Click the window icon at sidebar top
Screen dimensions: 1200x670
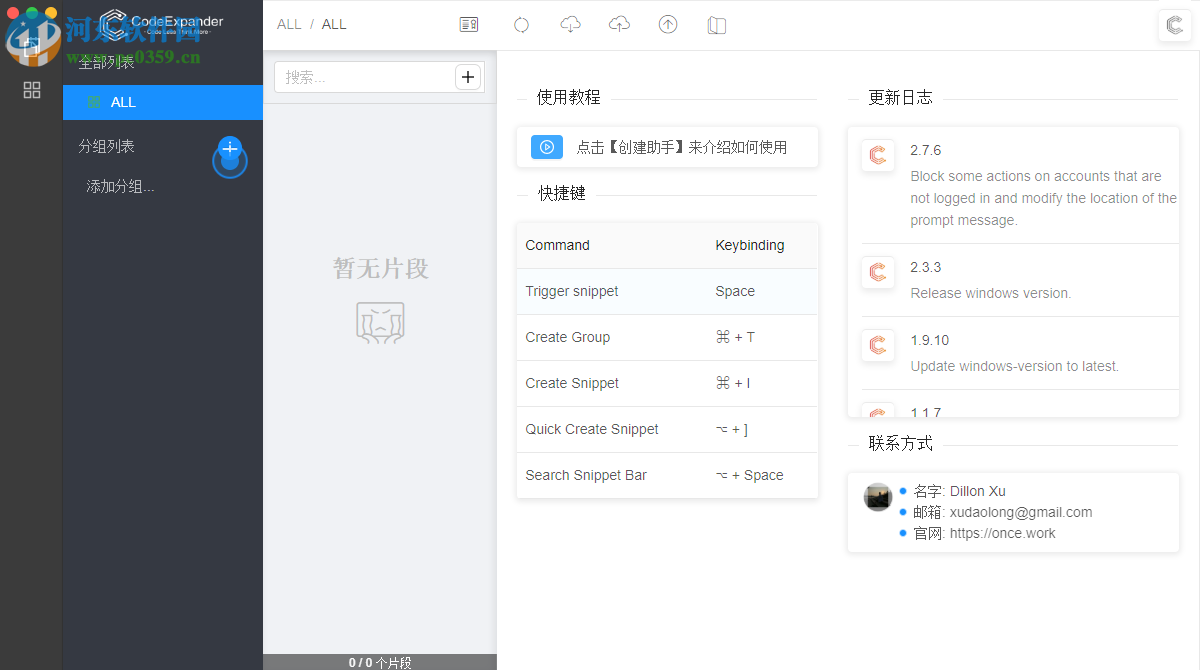tap(31, 45)
